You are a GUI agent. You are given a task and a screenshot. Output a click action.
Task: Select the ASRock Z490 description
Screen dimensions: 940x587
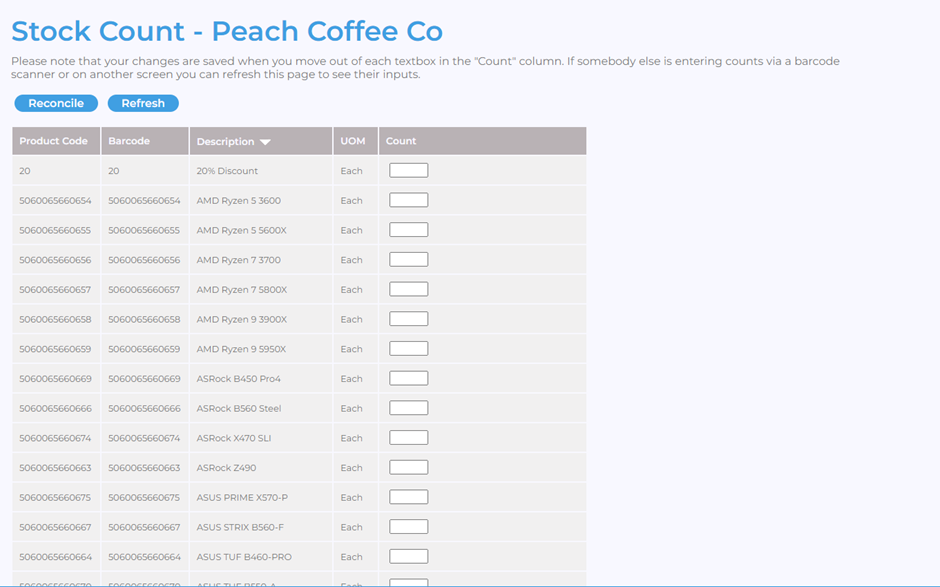coord(226,468)
